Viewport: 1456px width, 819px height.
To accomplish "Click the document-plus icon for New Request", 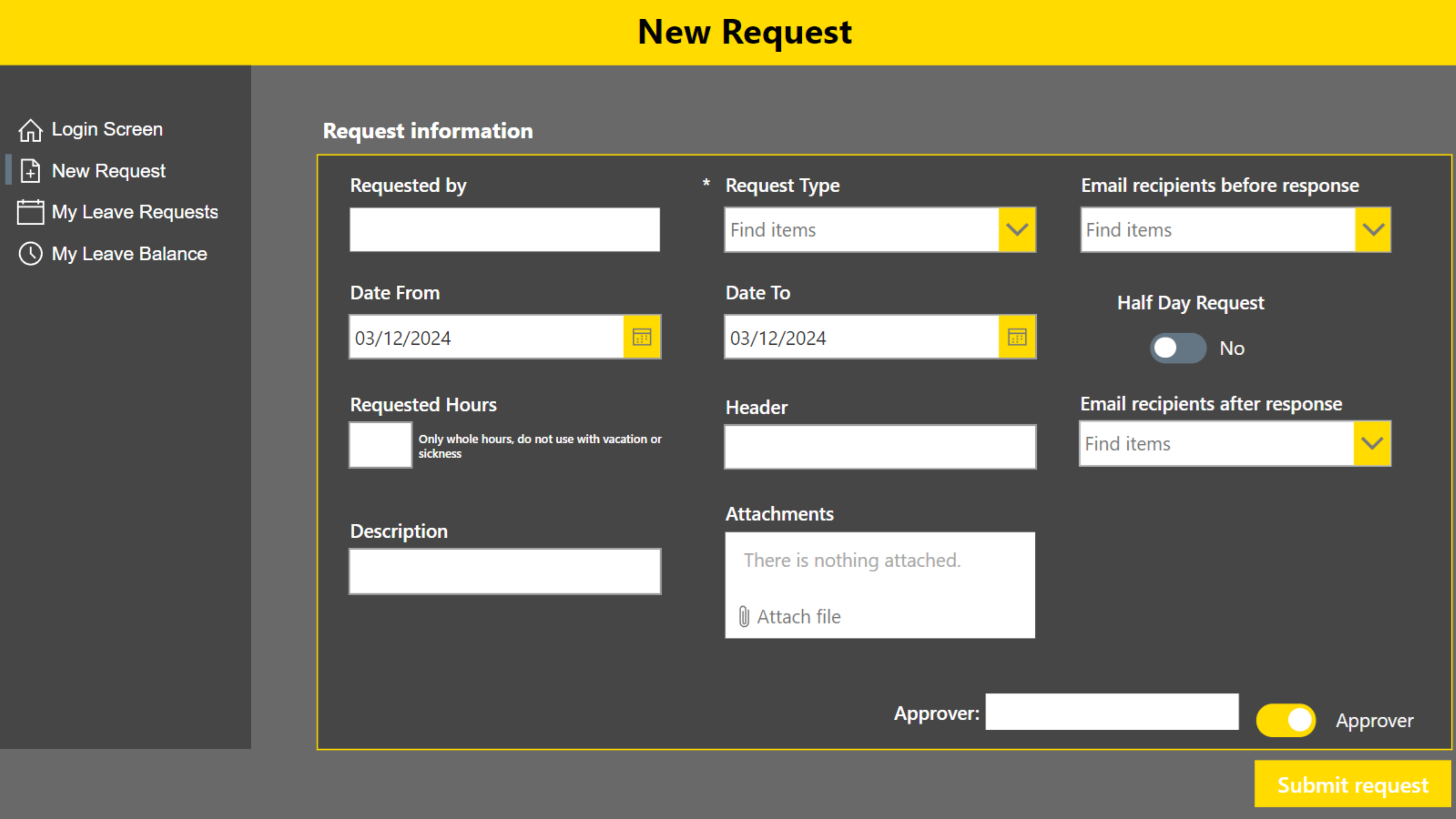I will (x=30, y=171).
